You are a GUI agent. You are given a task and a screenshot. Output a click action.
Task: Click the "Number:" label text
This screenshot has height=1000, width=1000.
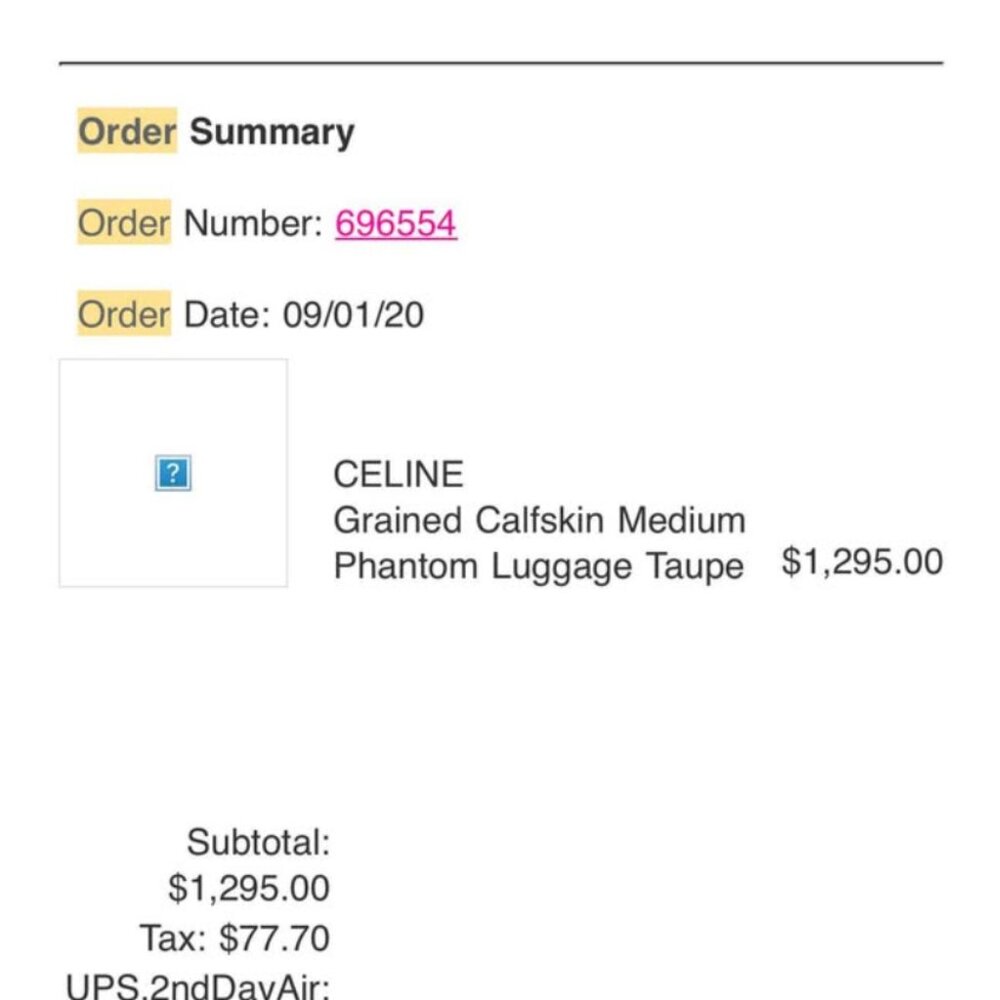pos(252,224)
